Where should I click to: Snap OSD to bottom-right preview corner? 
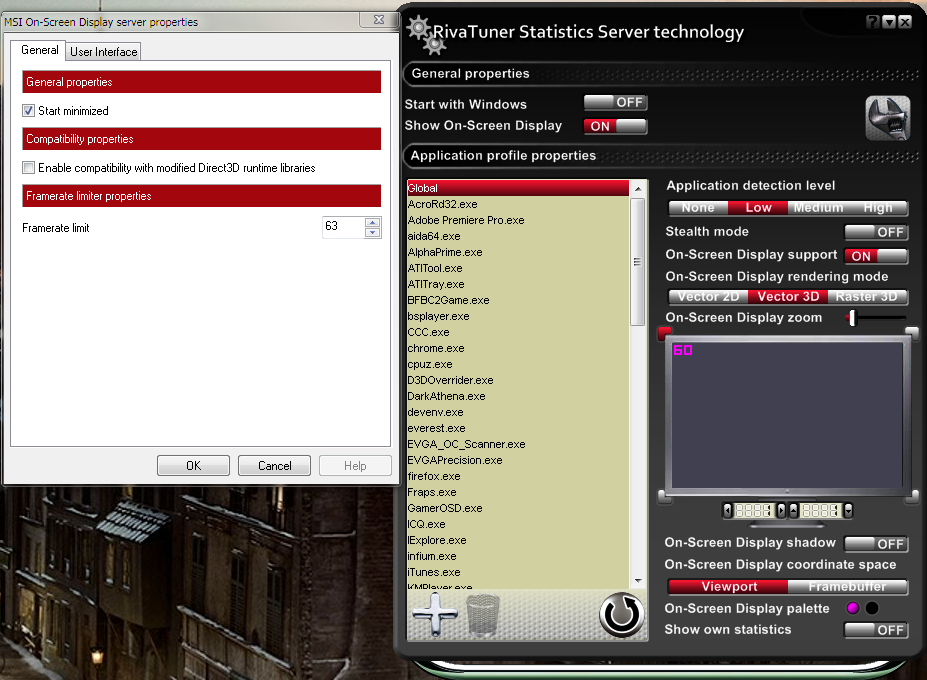tap(912, 497)
